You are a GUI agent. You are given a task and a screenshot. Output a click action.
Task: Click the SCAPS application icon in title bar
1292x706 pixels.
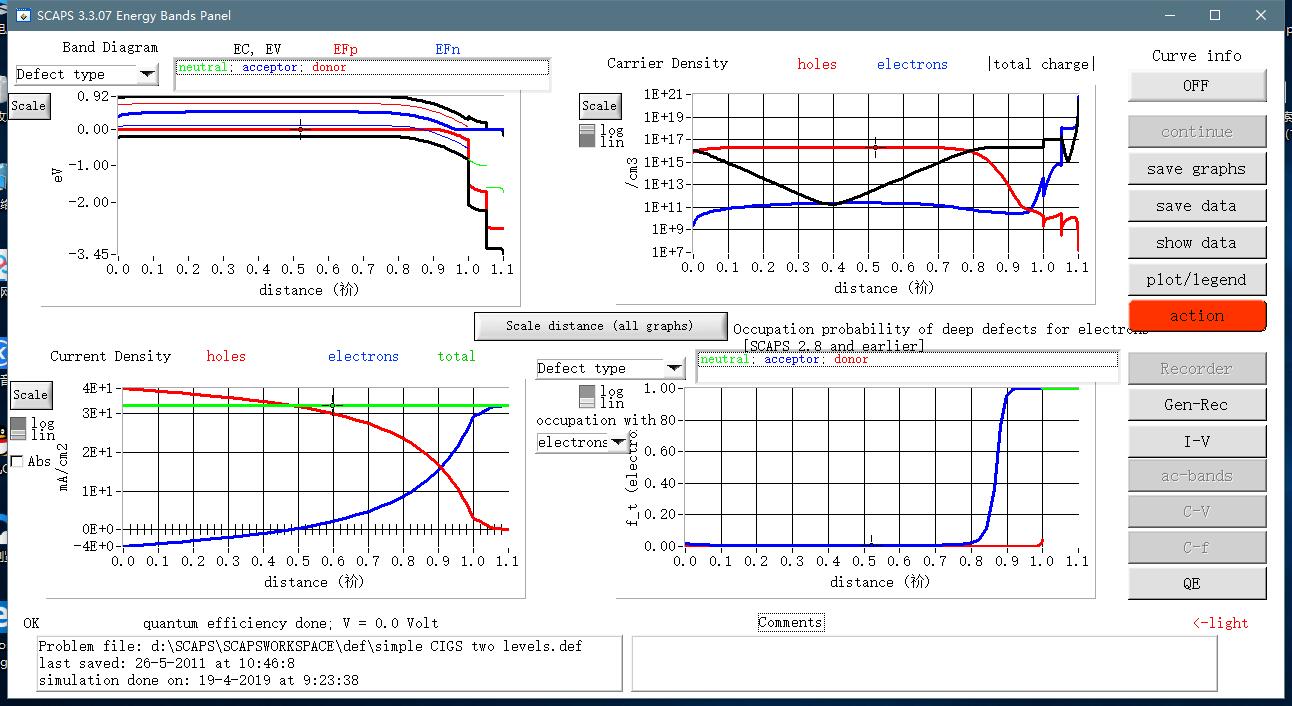pyautogui.click(x=22, y=15)
